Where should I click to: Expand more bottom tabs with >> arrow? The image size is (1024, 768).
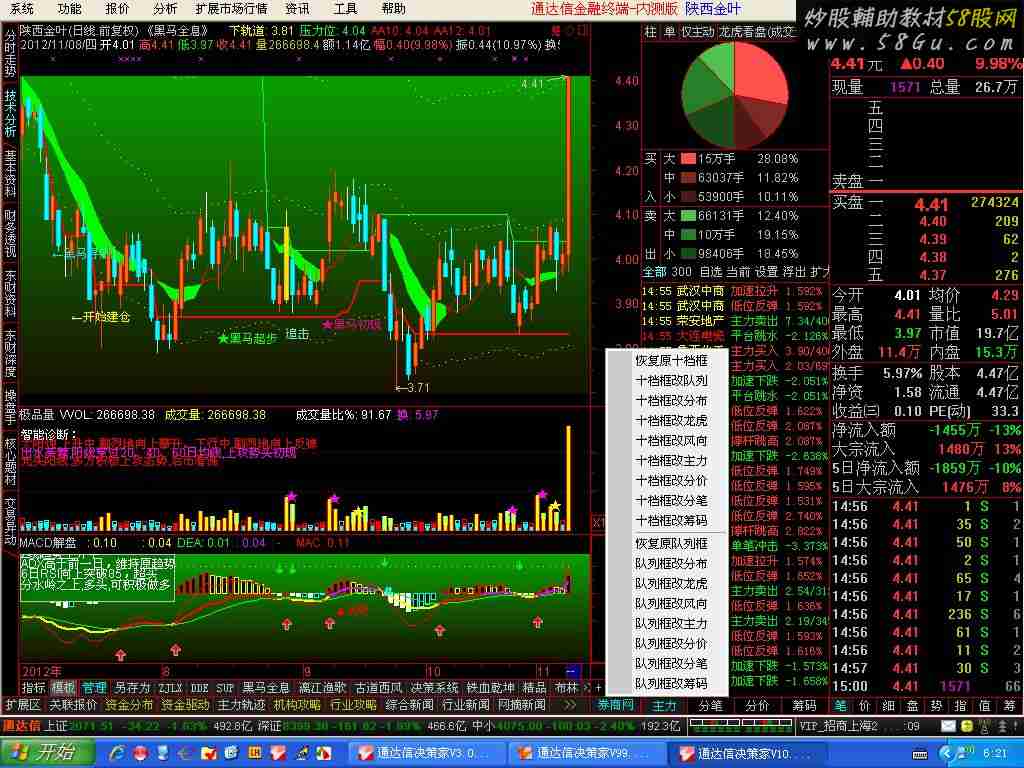pos(570,705)
